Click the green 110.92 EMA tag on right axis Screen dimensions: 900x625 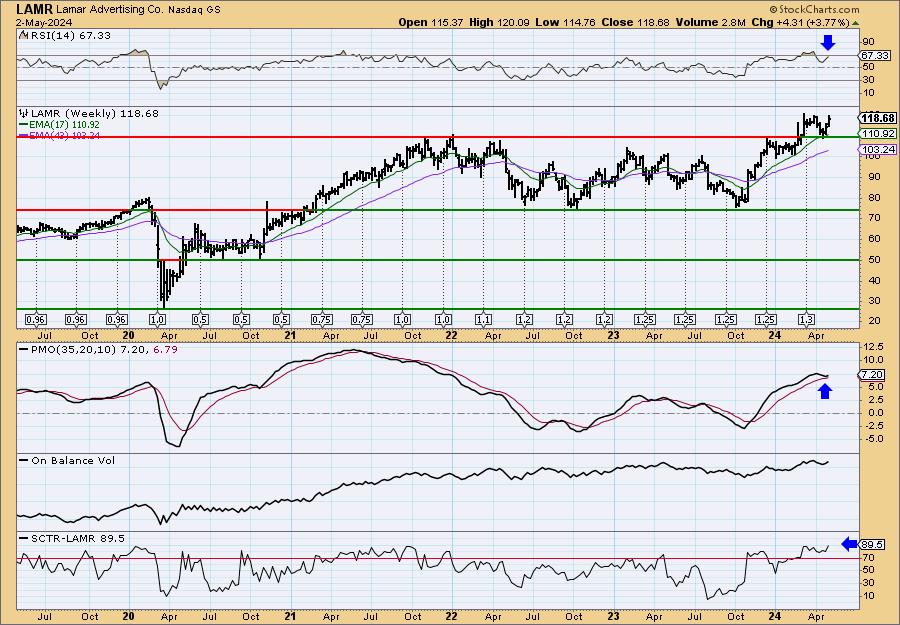click(x=878, y=133)
